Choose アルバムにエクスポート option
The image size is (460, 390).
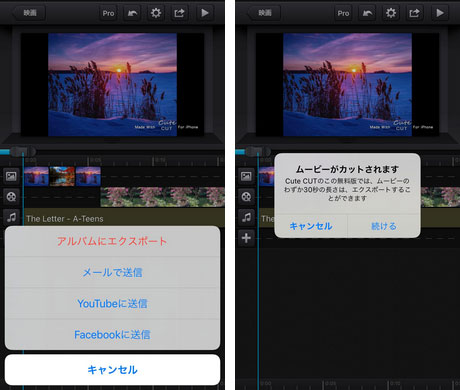(x=112, y=241)
